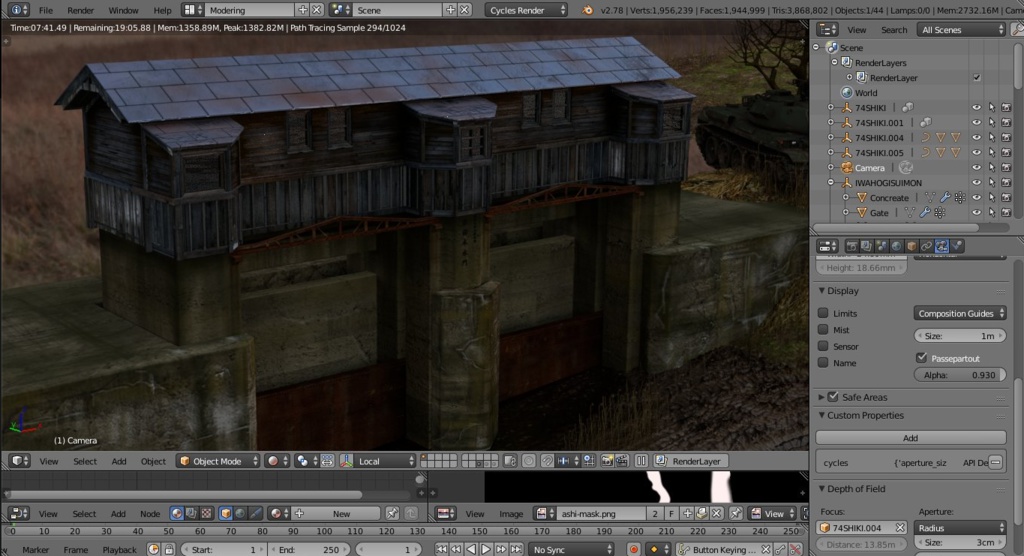Open the aperture Radius dropdown

tap(959, 527)
